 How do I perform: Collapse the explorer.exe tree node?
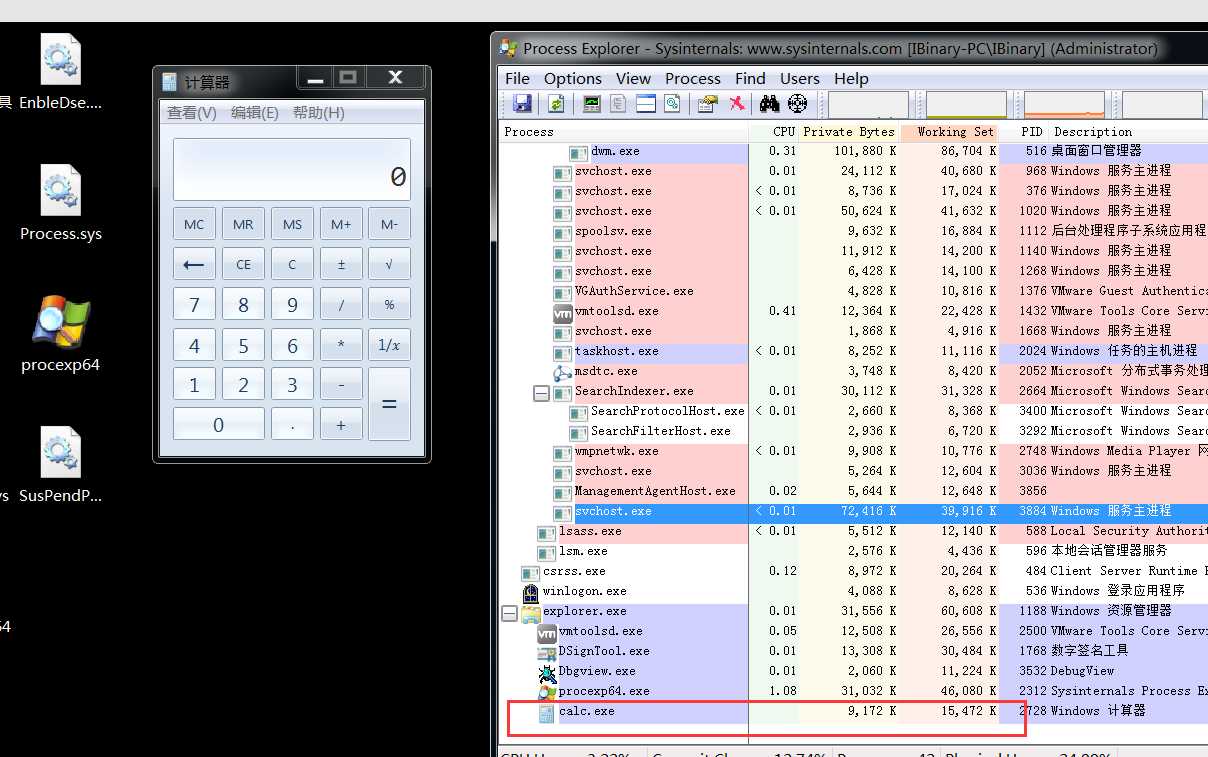510,614
